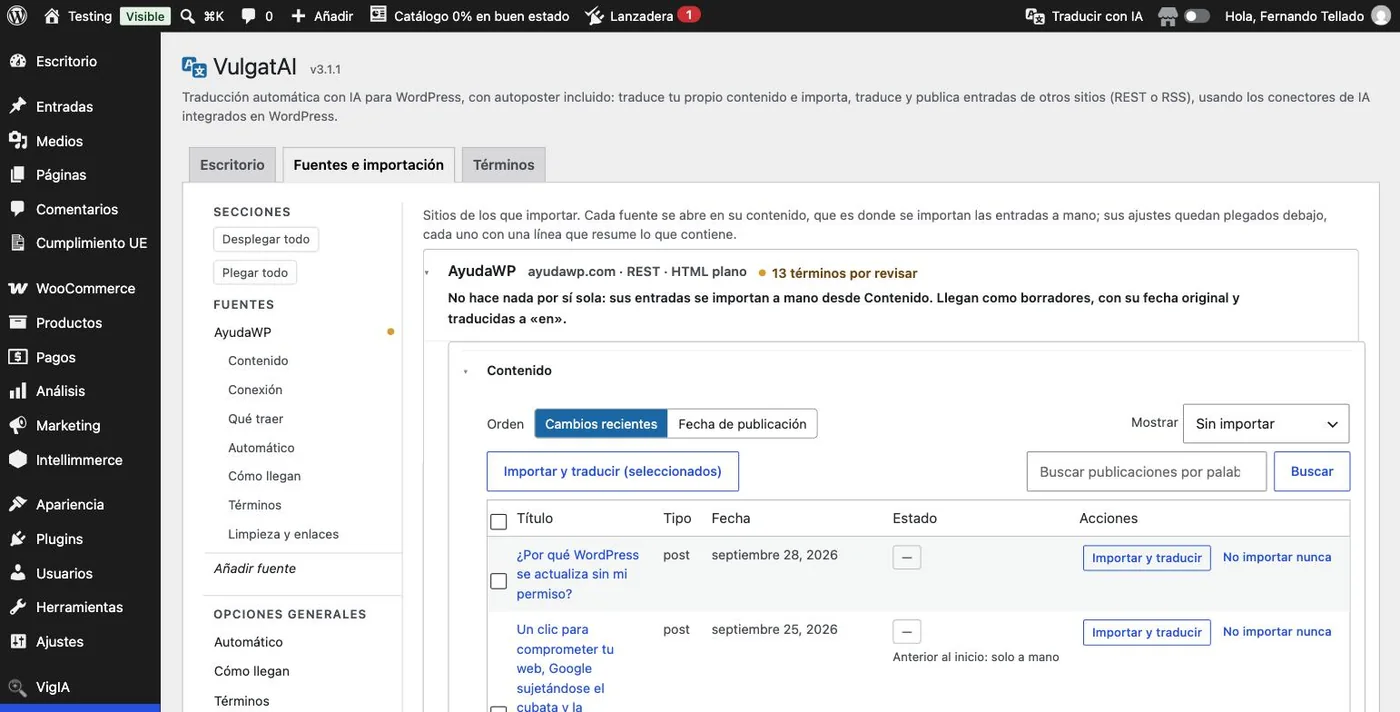Click the Buscar publicaciones search field

click(1147, 472)
